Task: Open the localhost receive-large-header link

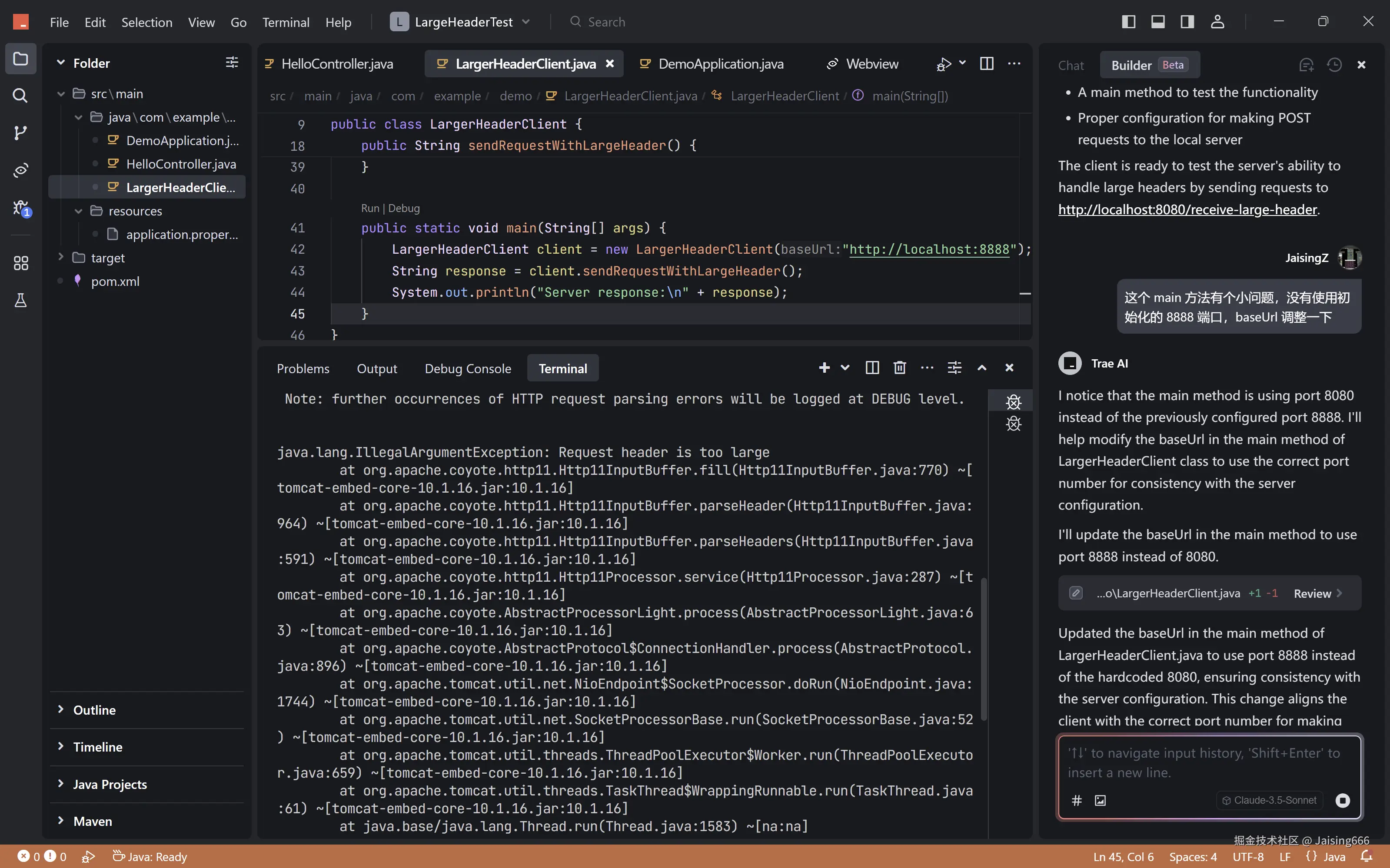Action: (1187, 209)
